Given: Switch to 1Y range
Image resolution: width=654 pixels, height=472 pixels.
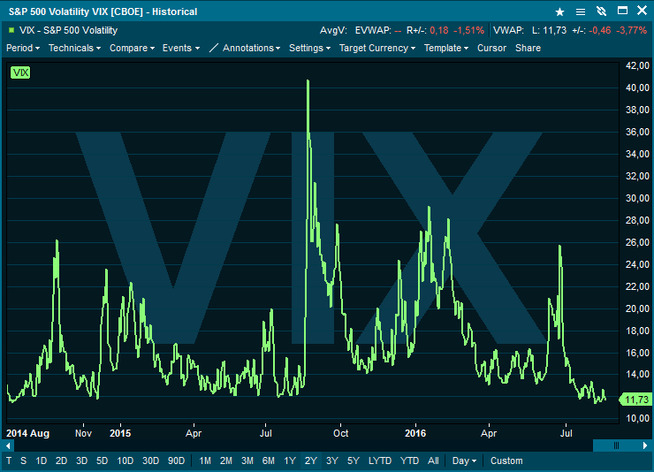Looking at the screenshot, I should point(290,461).
